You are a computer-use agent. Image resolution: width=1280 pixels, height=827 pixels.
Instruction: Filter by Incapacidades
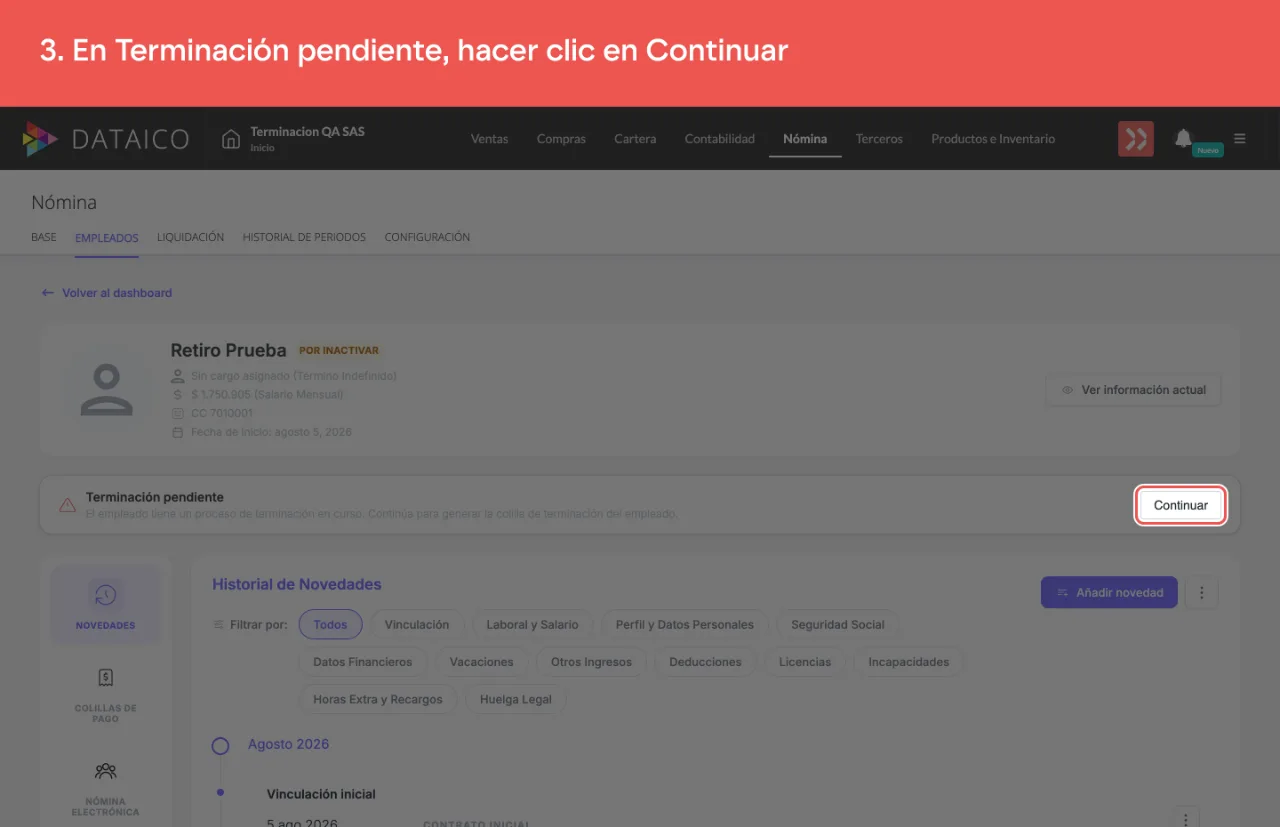pos(909,661)
